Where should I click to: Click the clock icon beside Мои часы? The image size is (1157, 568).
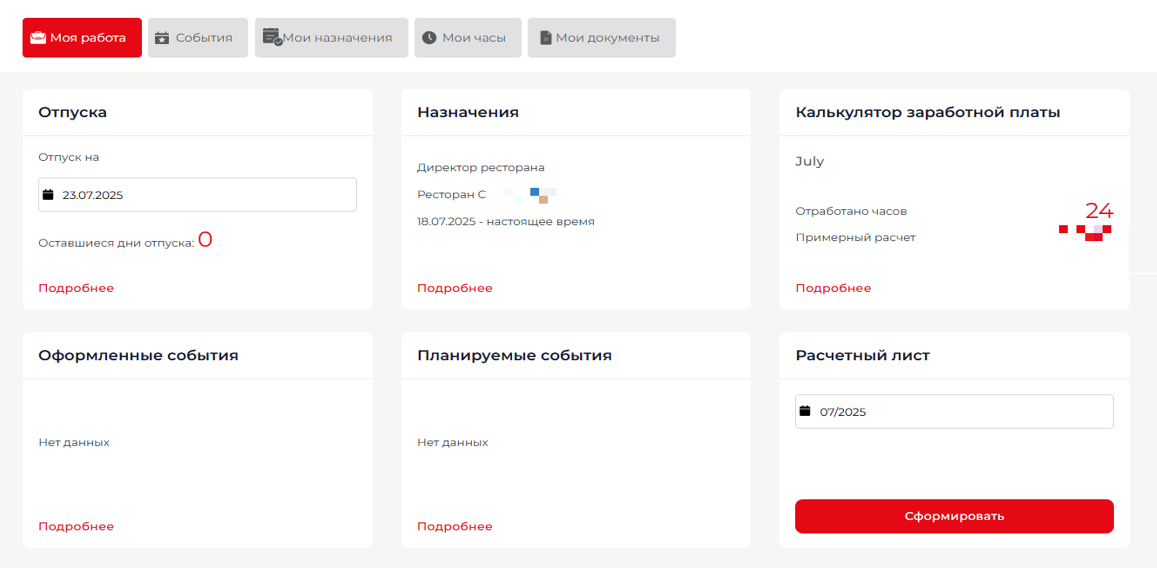429,38
